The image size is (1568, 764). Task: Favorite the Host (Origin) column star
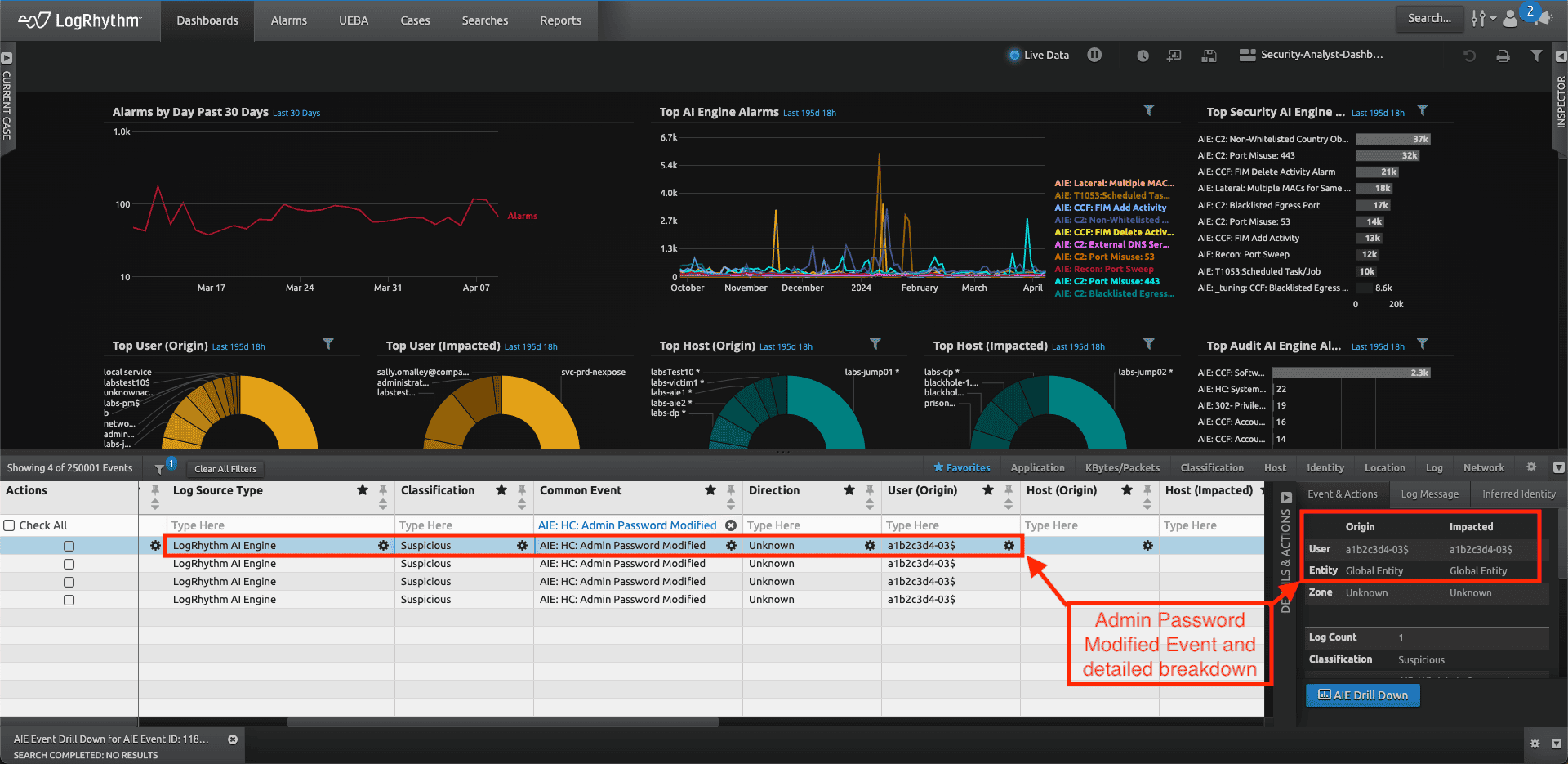click(x=1127, y=489)
